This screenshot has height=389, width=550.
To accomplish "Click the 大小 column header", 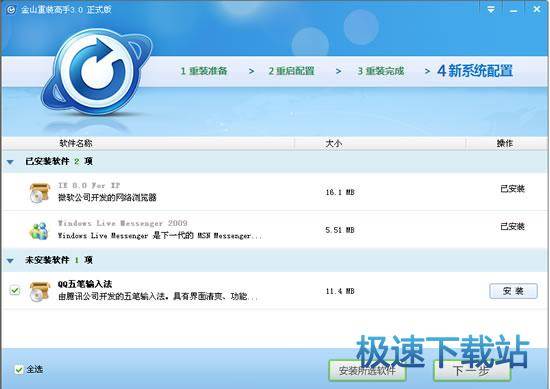I will (x=334, y=143).
